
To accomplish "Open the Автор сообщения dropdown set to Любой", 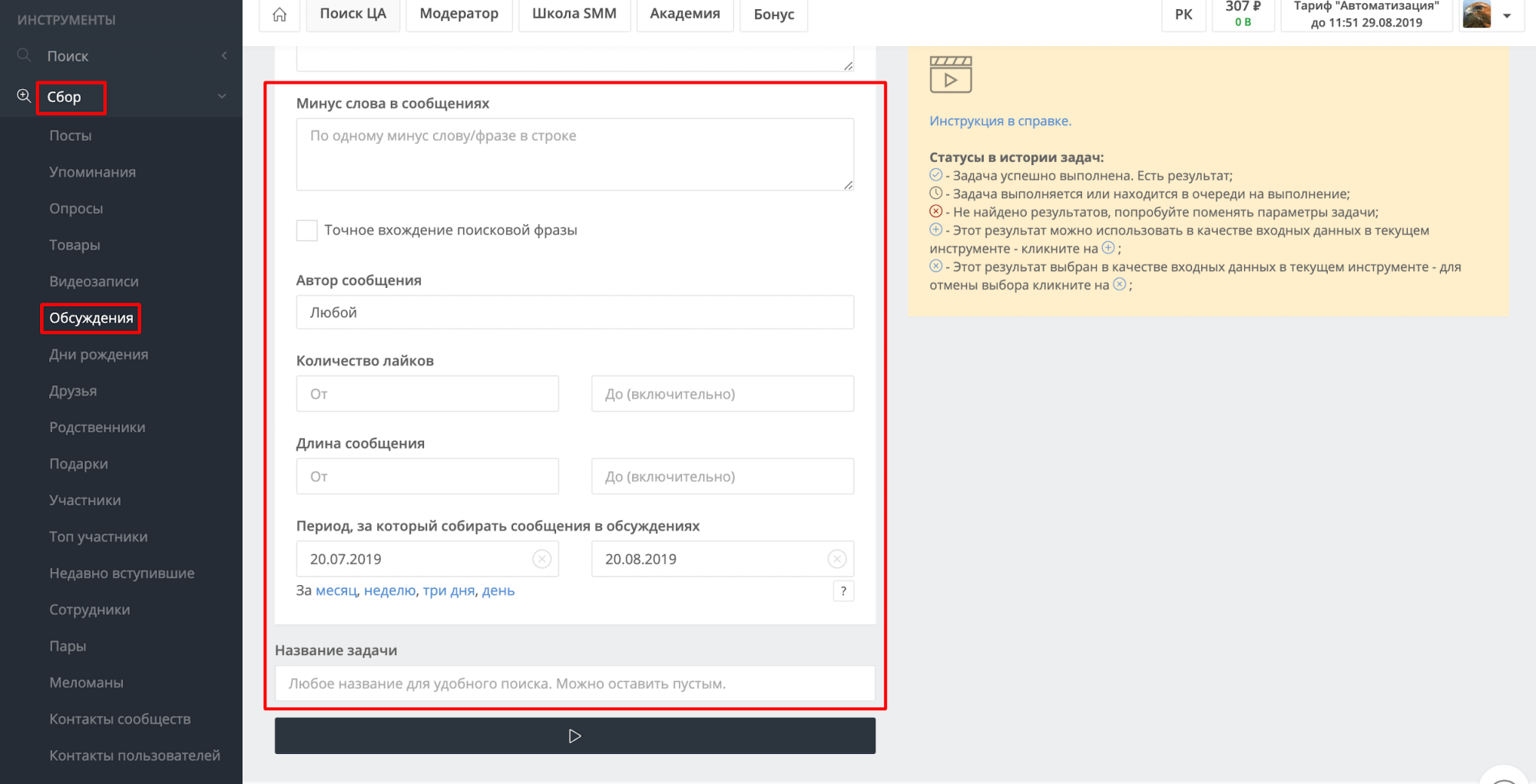I will (x=574, y=312).
